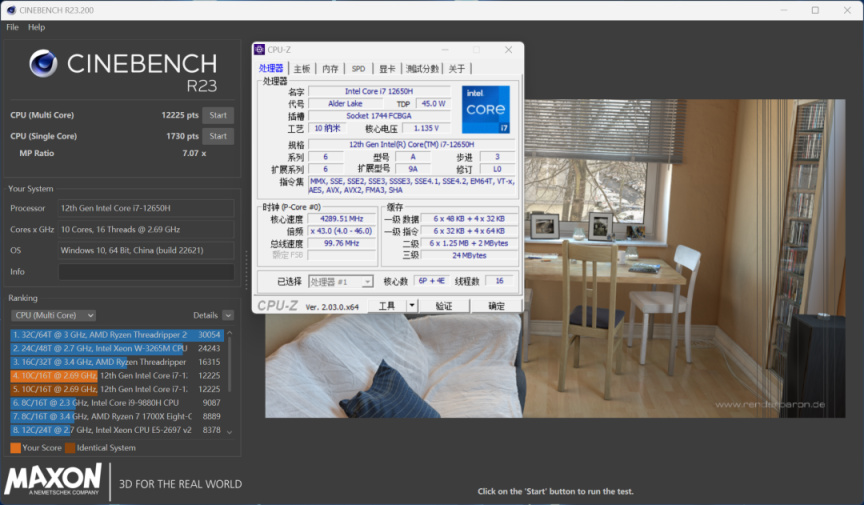Click the Cinebench R23 sphere logo
864x505 pixels.
[44, 63]
